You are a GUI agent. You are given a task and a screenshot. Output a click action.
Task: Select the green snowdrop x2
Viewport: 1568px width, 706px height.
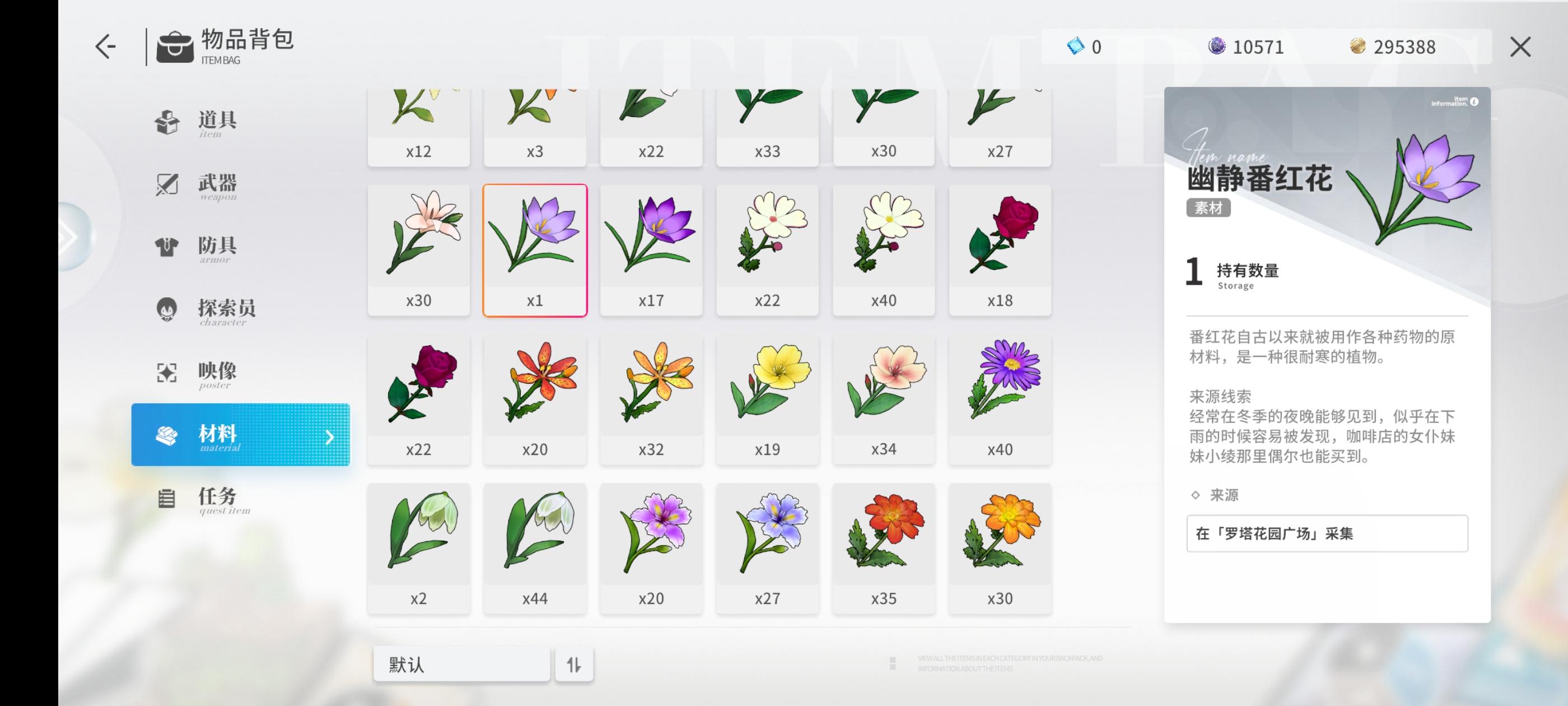click(x=419, y=548)
